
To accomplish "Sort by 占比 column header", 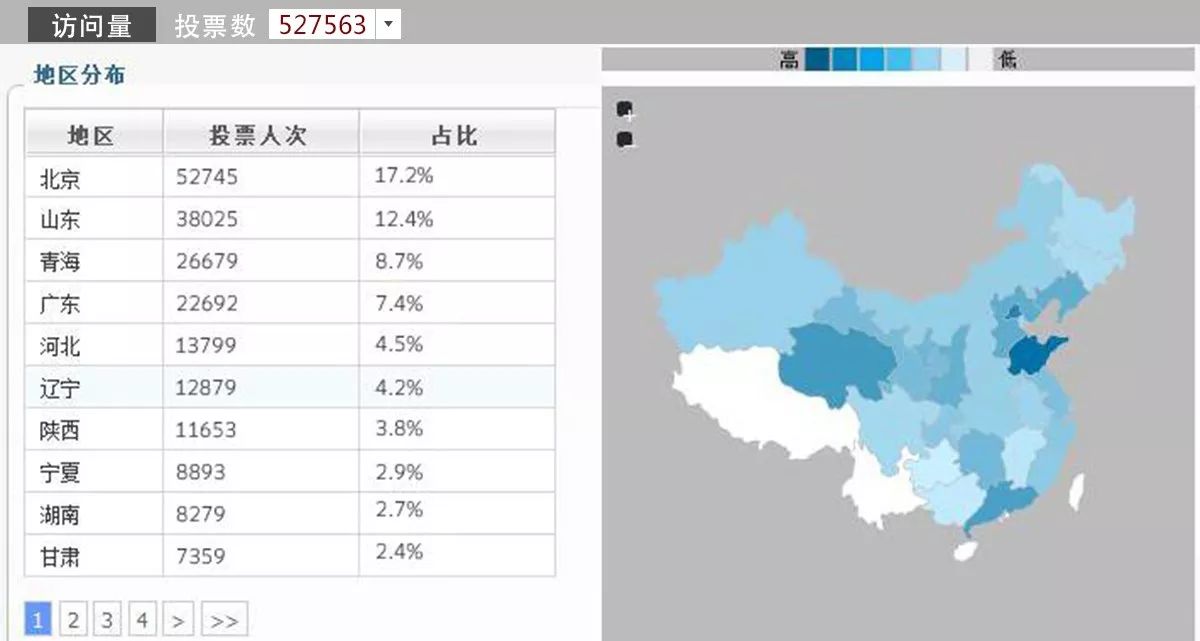I will click(457, 133).
